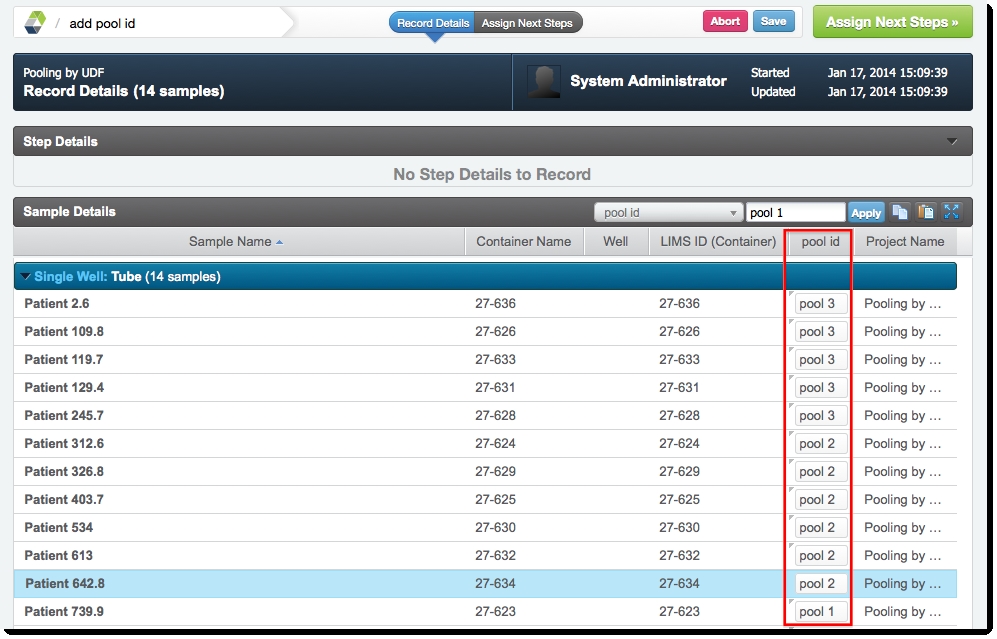Click the green Assign Next Steps button

coord(892,22)
